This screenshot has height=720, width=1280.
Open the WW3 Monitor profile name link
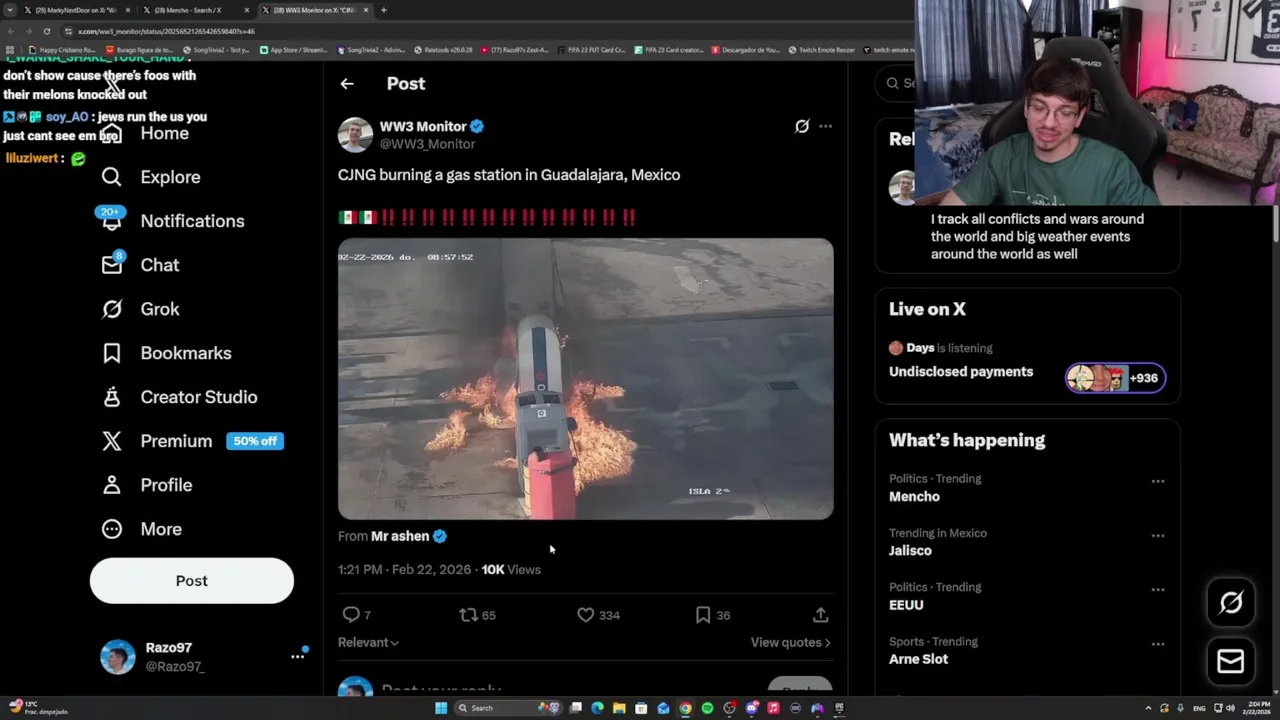[423, 126]
